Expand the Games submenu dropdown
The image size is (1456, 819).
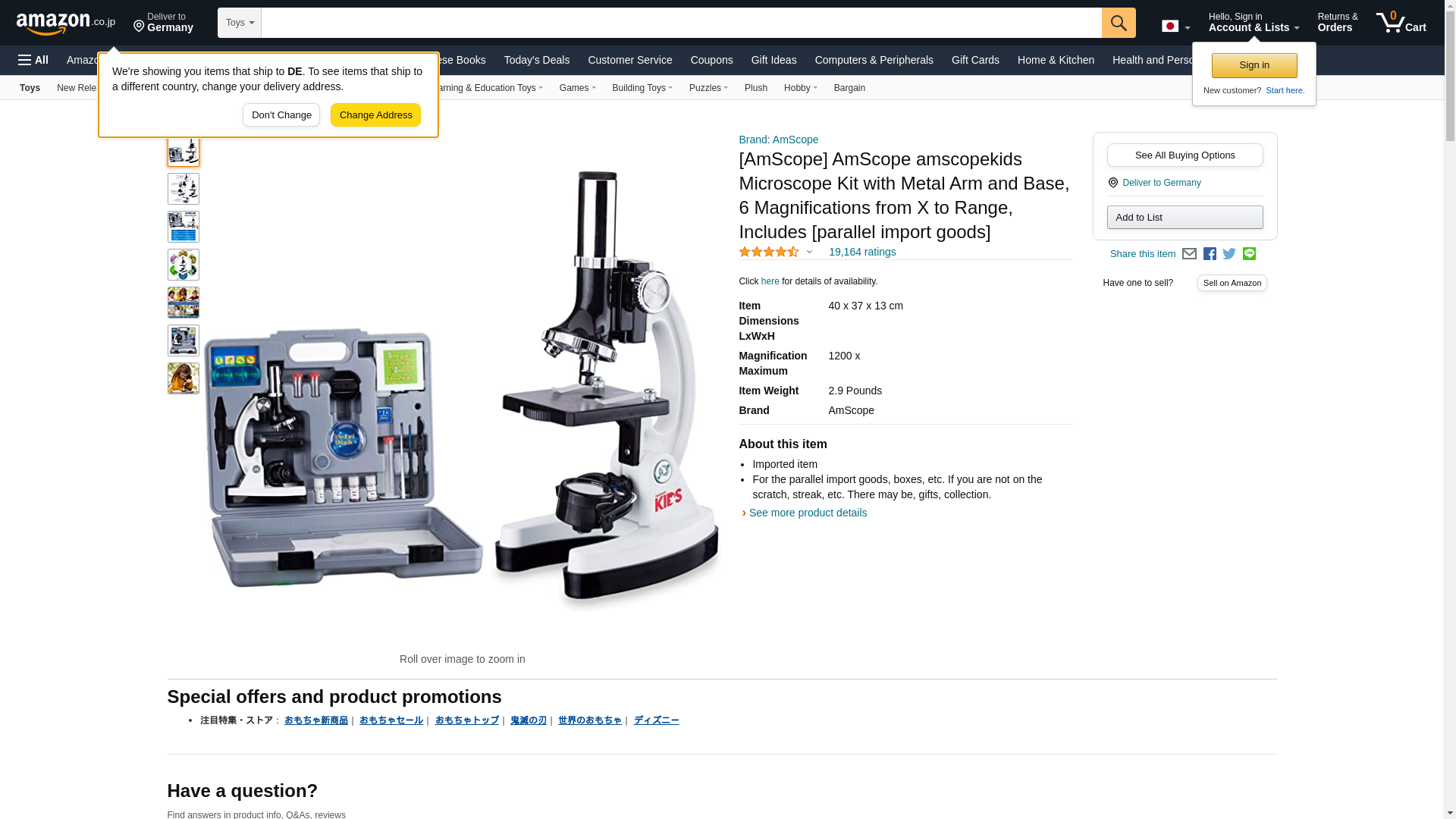pyautogui.click(x=577, y=88)
